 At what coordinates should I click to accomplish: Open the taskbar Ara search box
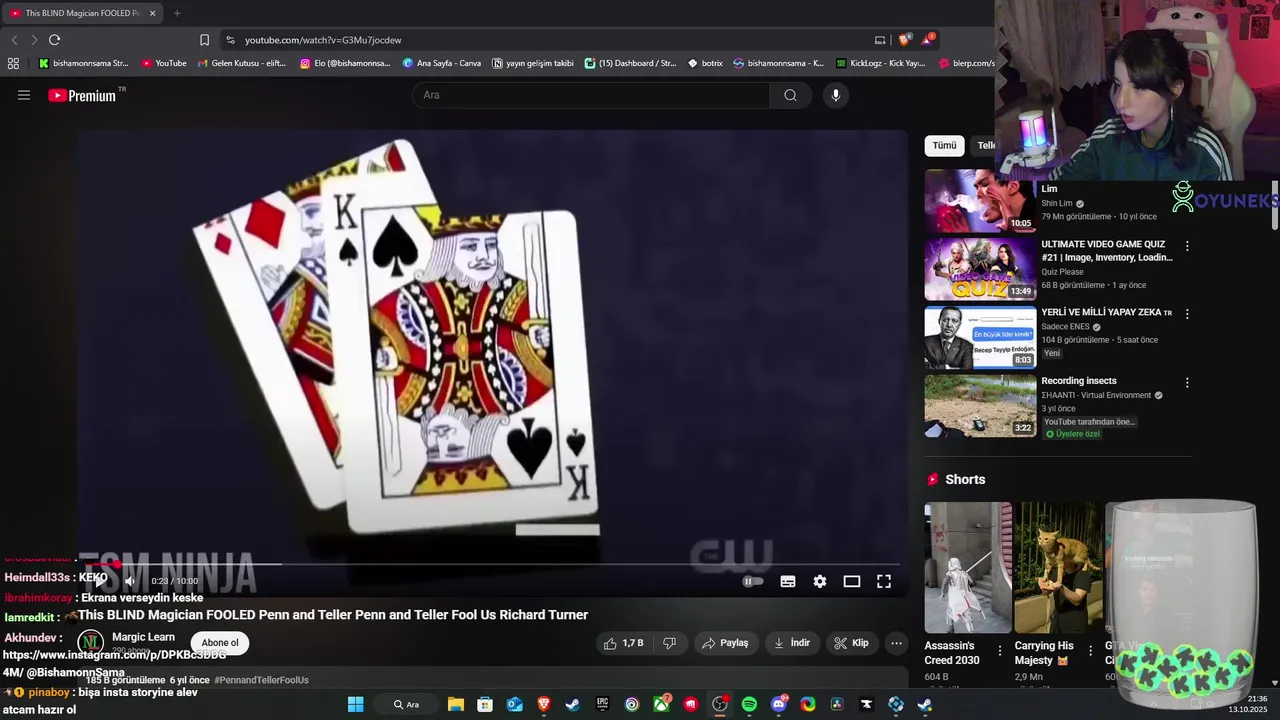click(x=406, y=704)
